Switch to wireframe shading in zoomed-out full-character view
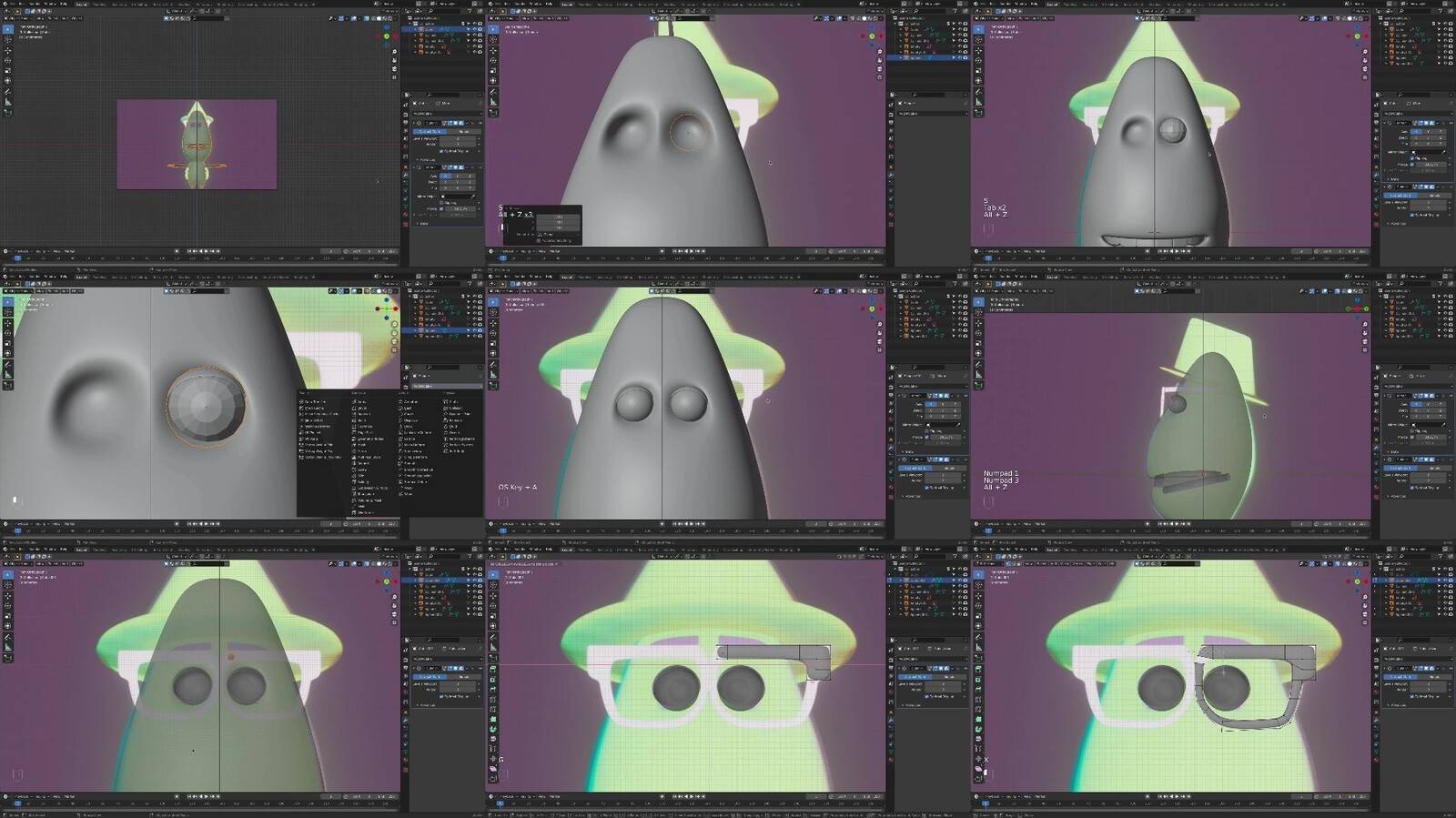 [373, 19]
